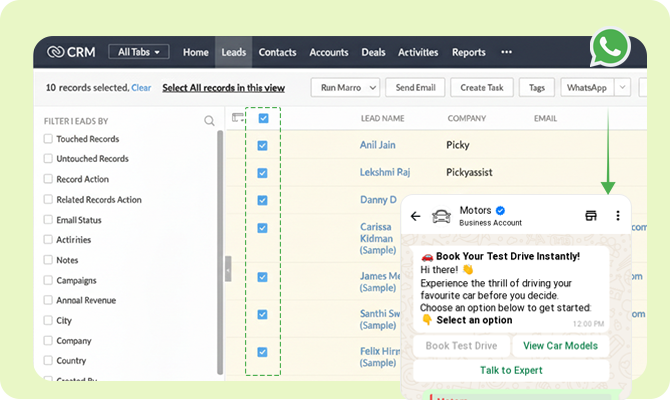The width and height of the screenshot is (670, 400).
Task: Go to the Home tab
Action: pyautogui.click(x=196, y=52)
